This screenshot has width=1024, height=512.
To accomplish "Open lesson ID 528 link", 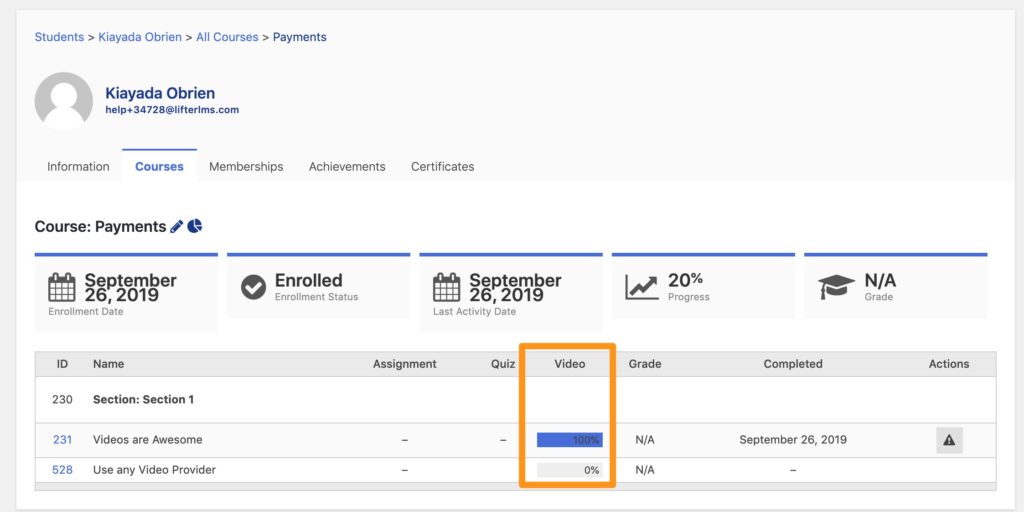I will pyautogui.click(x=62, y=470).
